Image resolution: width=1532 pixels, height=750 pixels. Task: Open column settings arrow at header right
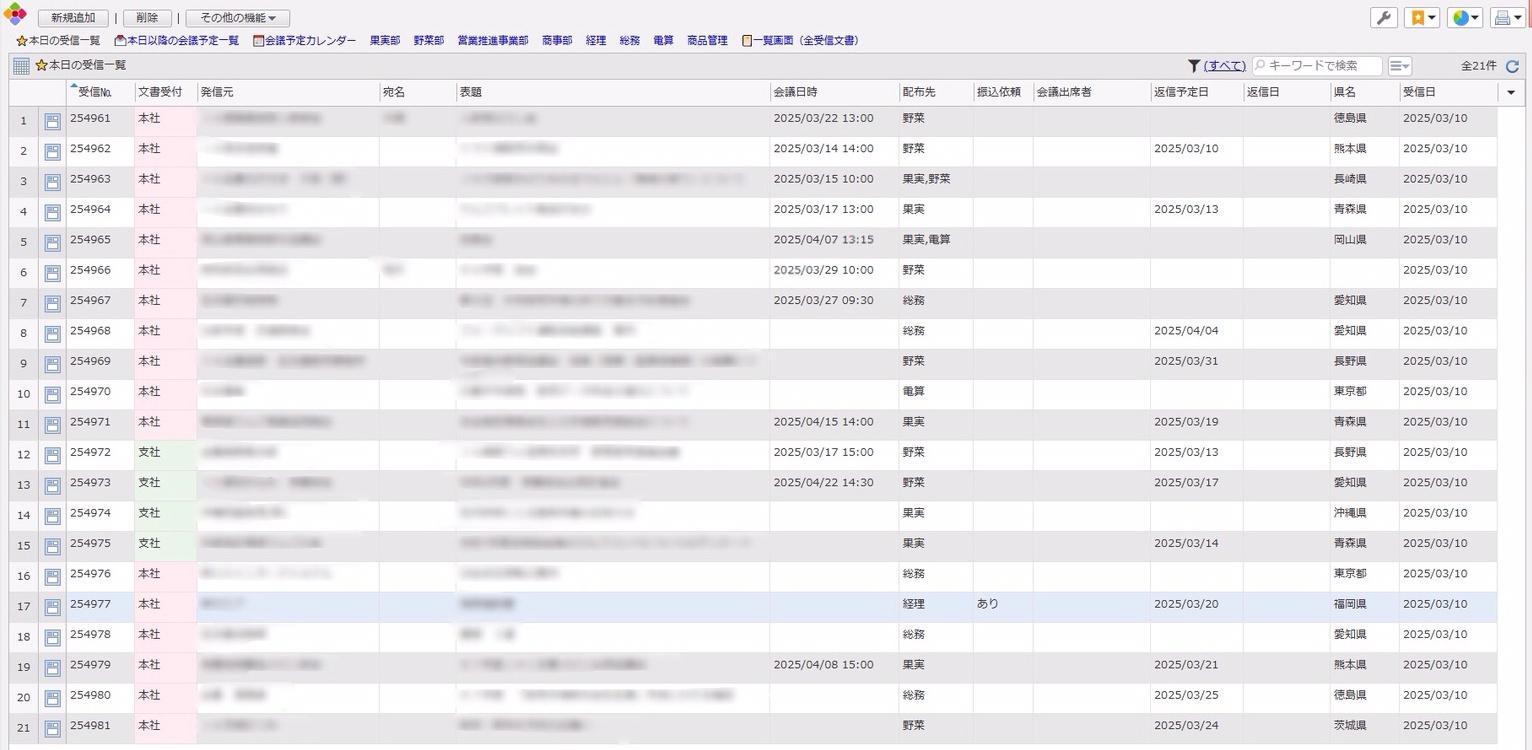(x=1510, y=92)
